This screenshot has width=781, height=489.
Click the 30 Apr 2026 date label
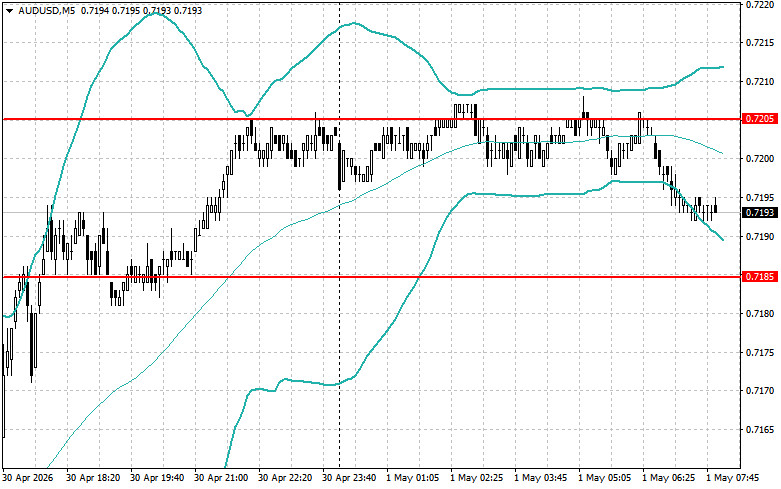pyautogui.click(x=28, y=478)
